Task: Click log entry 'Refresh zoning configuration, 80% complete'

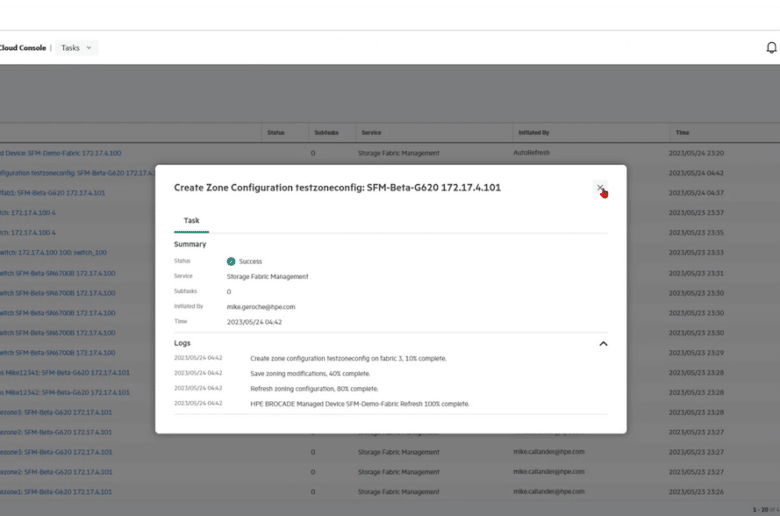Action: click(x=314, y=389)
